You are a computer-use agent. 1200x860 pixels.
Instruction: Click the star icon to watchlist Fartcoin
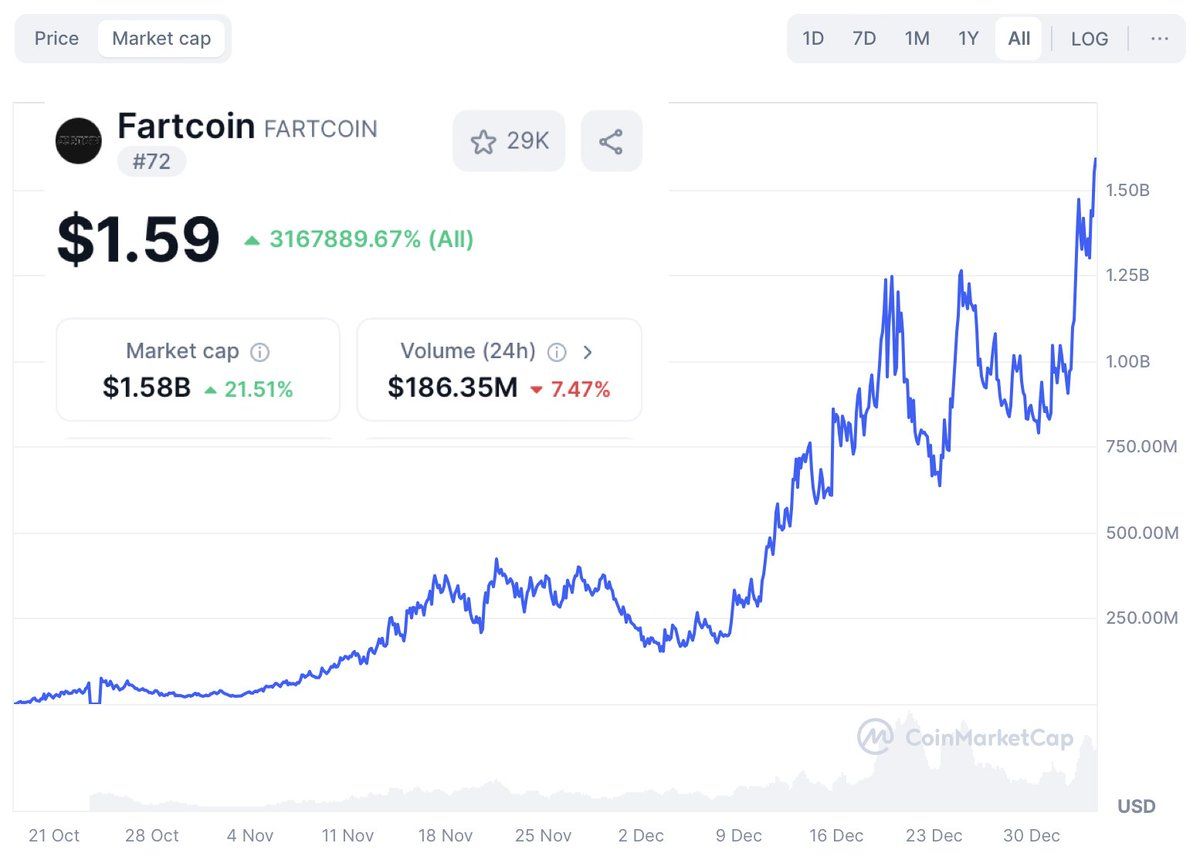[484, 140]
